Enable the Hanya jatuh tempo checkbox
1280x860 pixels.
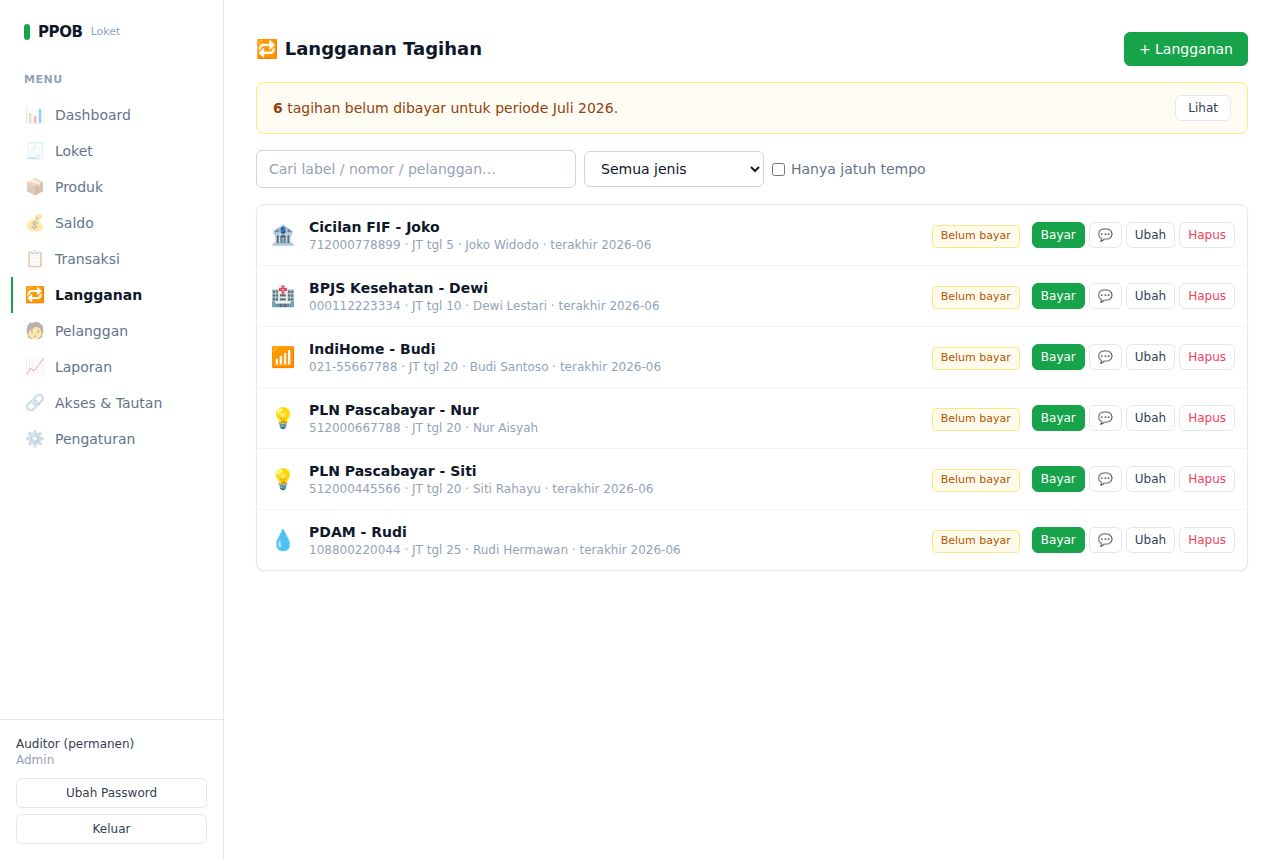point(779,170)
